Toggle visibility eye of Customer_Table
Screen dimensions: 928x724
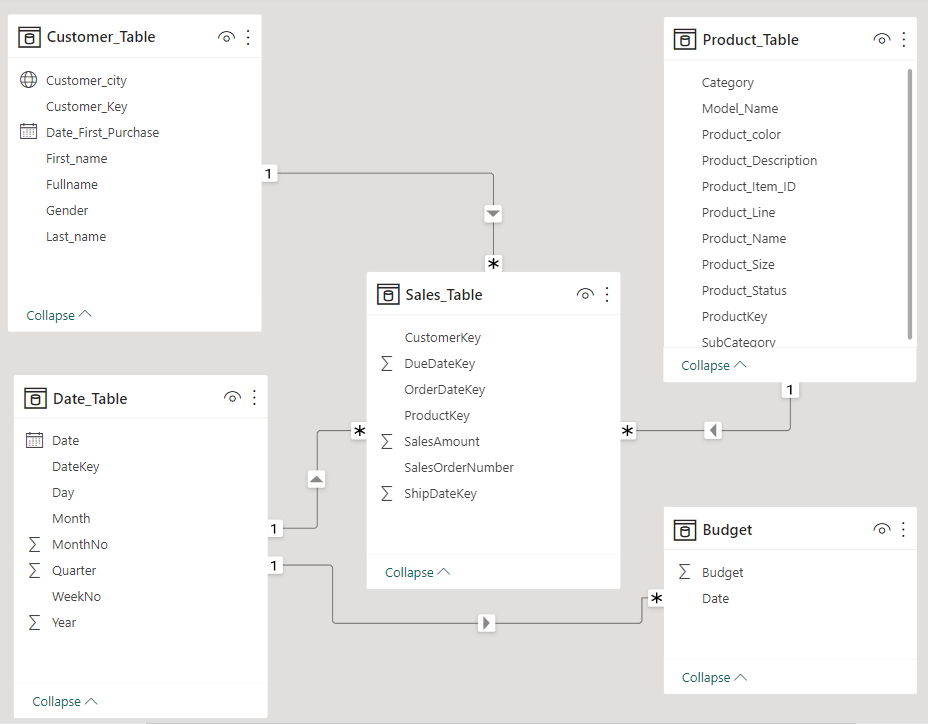226,37
